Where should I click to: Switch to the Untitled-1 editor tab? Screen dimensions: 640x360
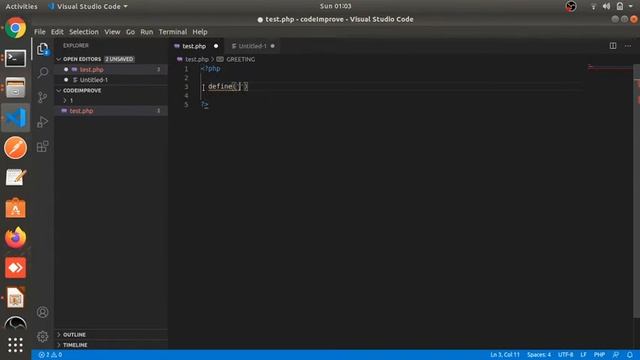[252, 46]
